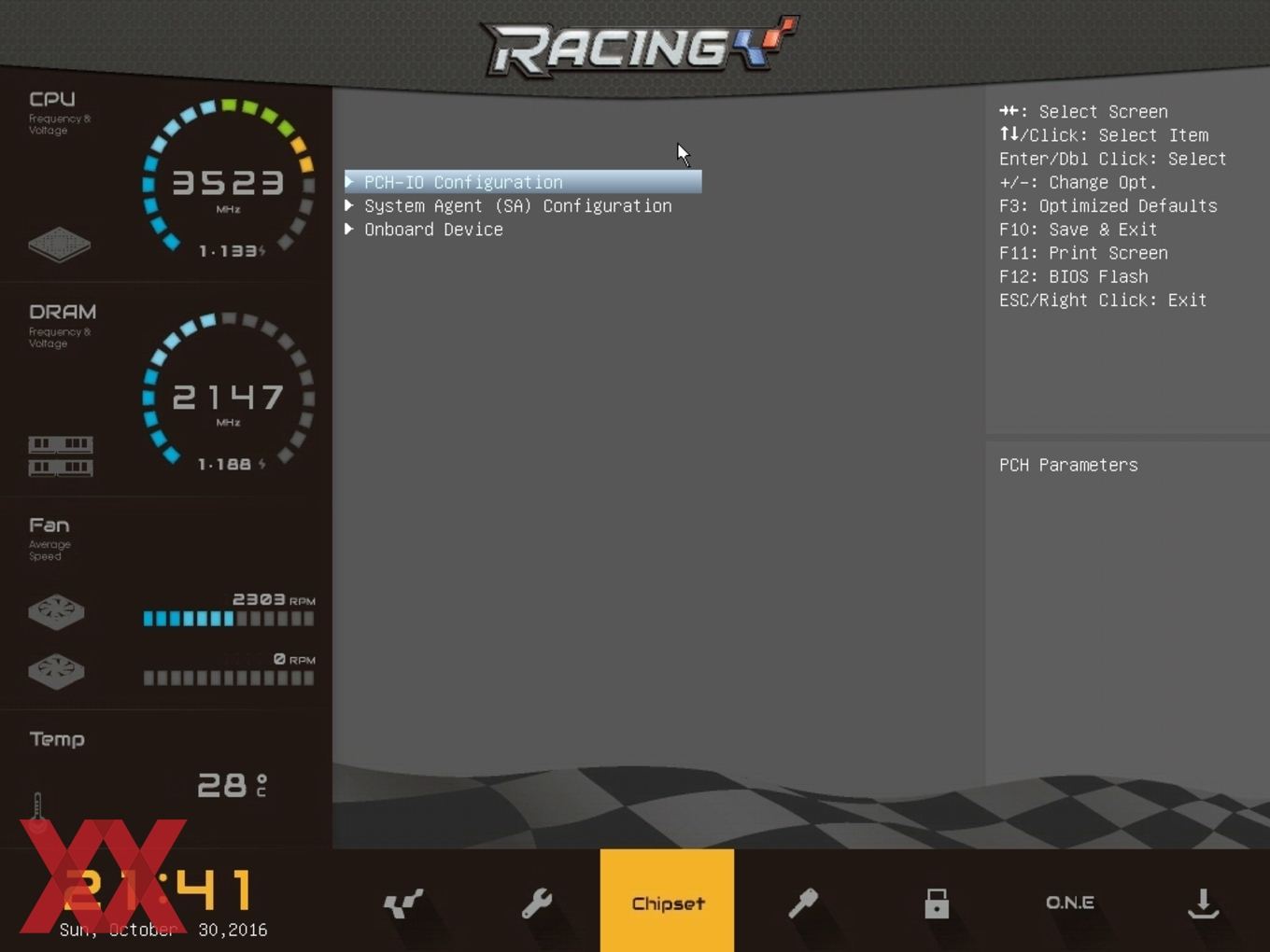This screenshot has height=952, width=1270.
Task: Expand arrow beside PCH-IO Configuration
Action: click(x=349, y=181)
